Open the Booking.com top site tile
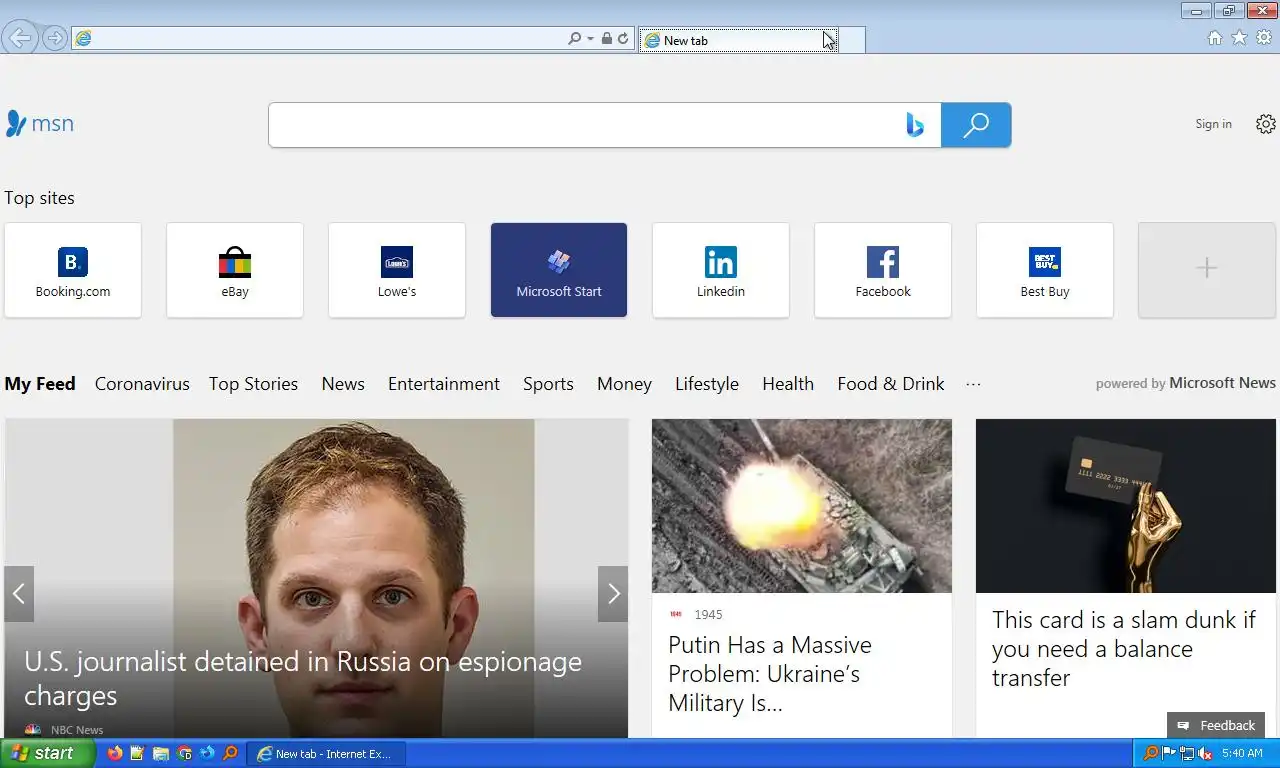Image resolution: width=1280 pixels, height=768 pixels. [73, 270]
